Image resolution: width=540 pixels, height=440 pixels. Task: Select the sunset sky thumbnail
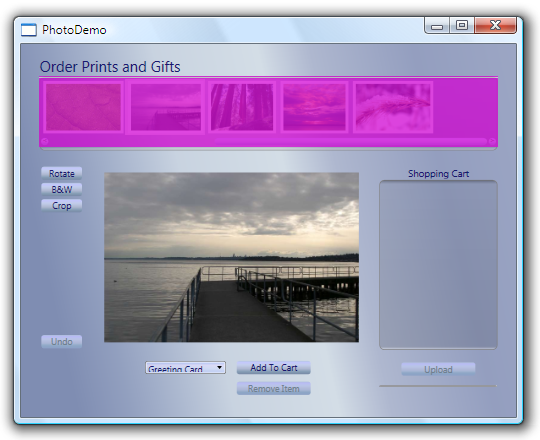(x=314, y=107)
